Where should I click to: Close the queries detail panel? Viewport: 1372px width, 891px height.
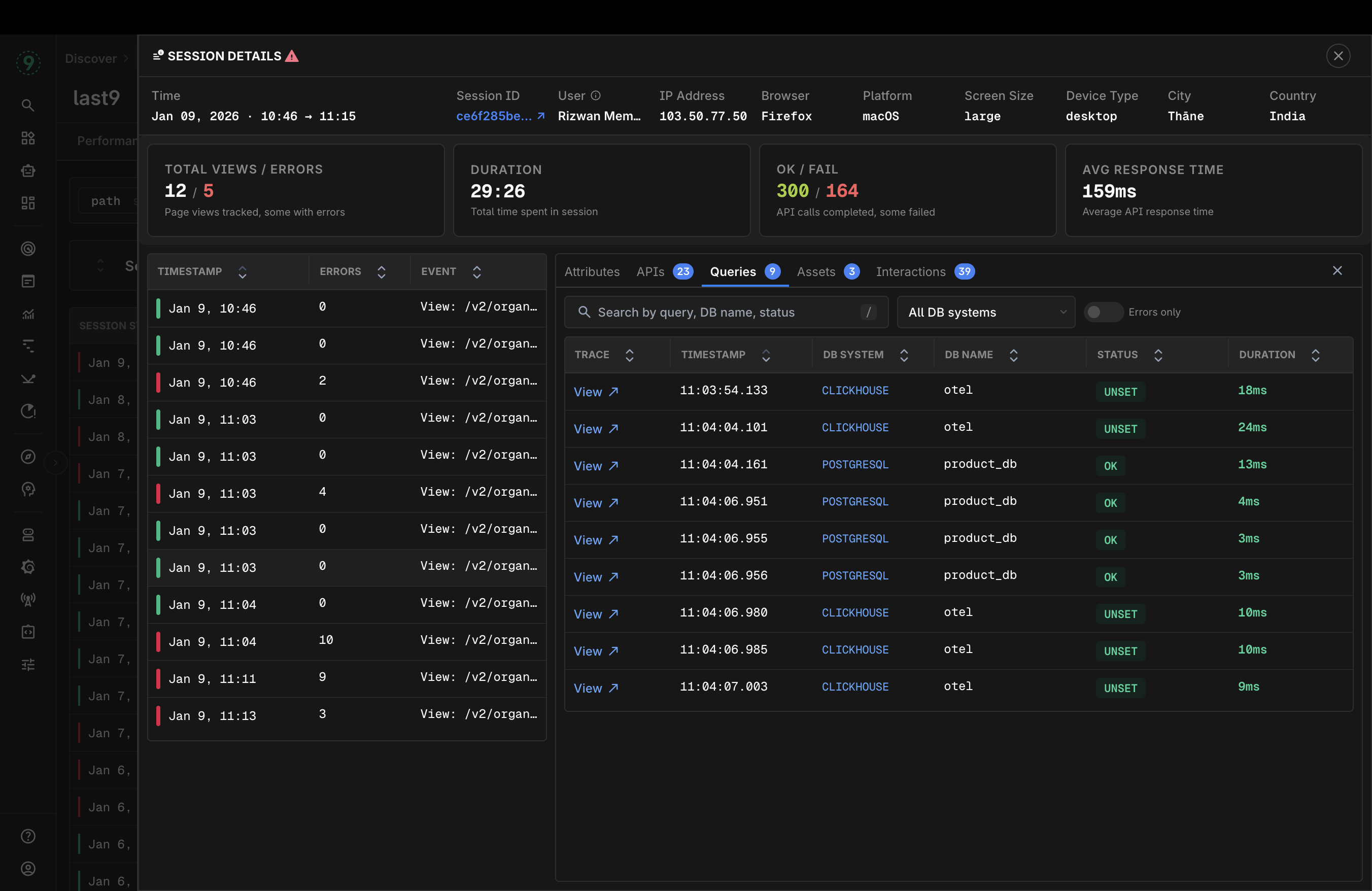1337,271
